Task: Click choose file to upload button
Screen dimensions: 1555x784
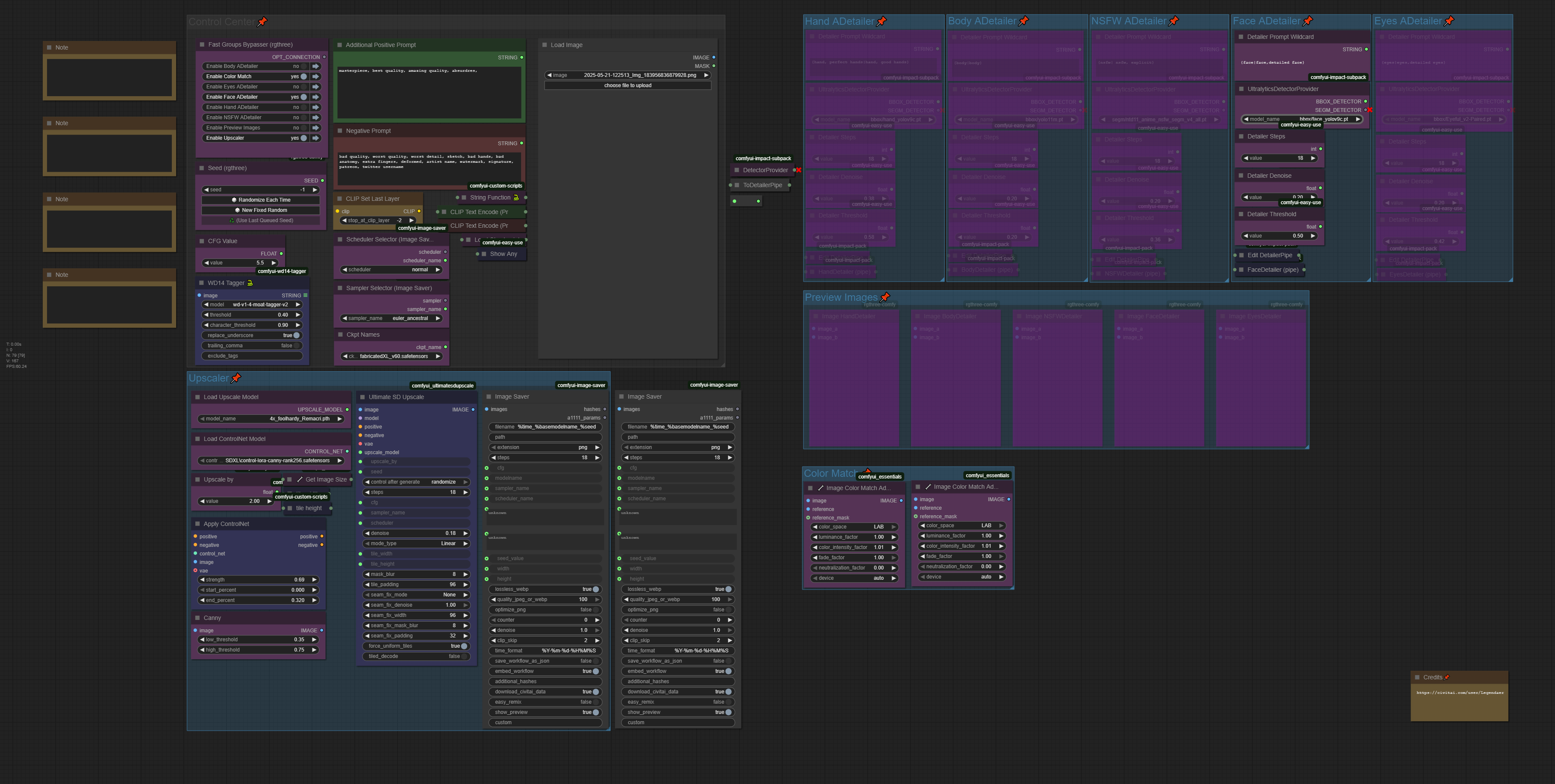Action: click(x=627, y=86)
